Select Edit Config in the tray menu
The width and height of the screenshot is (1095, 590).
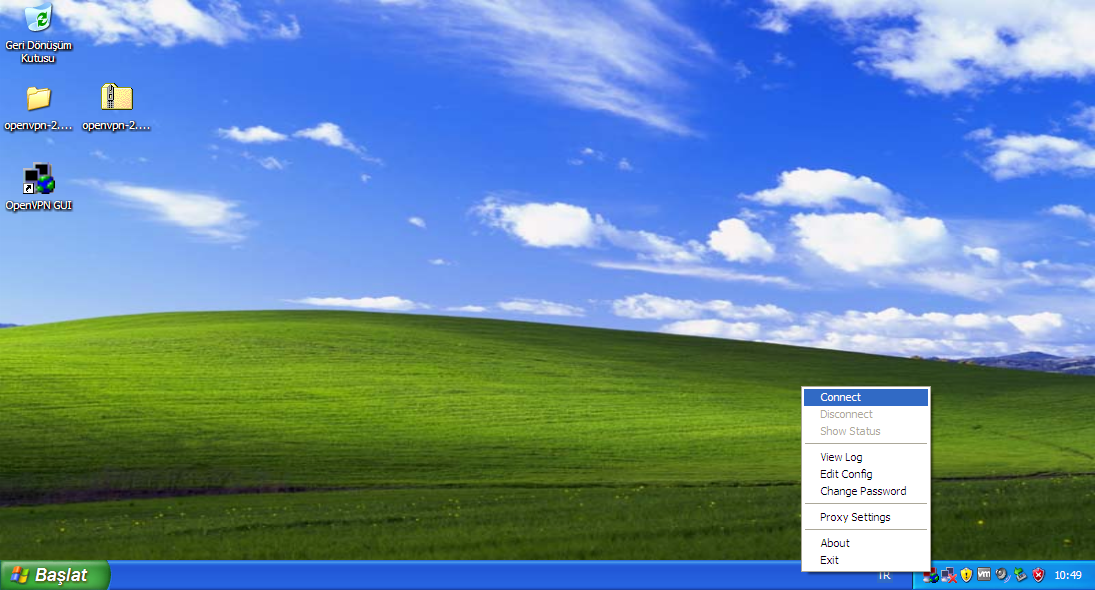tap(865, 474)
